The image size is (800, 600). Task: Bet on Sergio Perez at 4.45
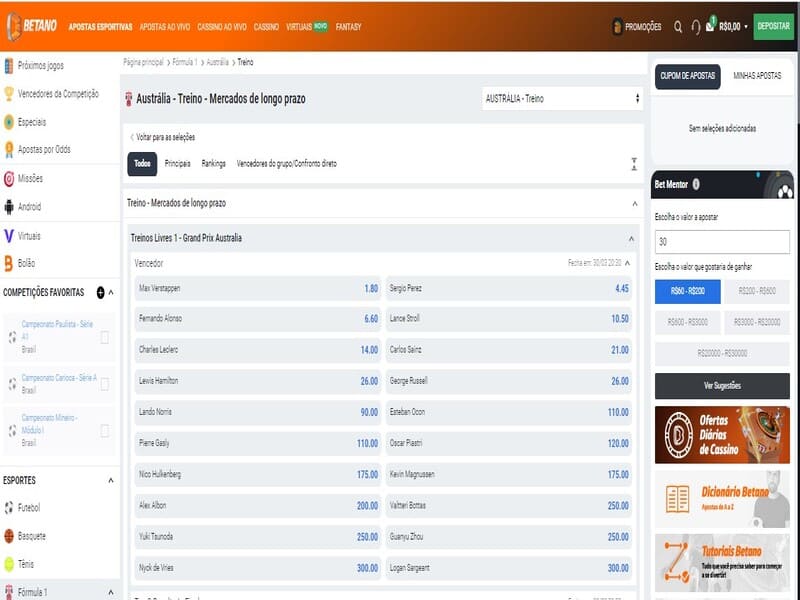click(x=509, y=288)
